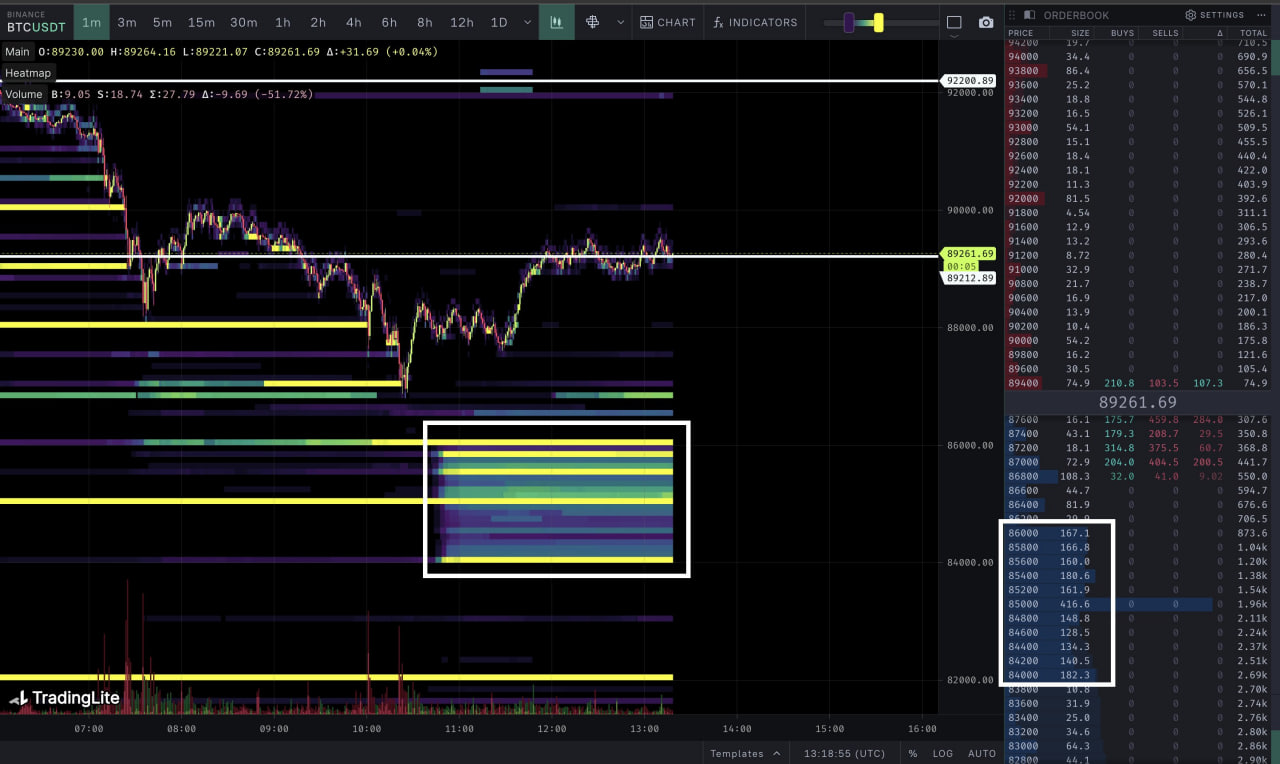Switch to the 4h timeframe
The width and height of the screenshot is (1280, 764).
tap(353, 22)
